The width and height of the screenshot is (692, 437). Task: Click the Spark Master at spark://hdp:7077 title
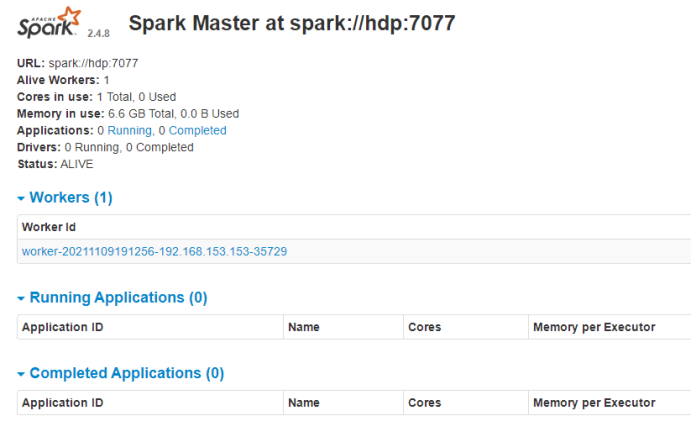[x=292, y=23]
